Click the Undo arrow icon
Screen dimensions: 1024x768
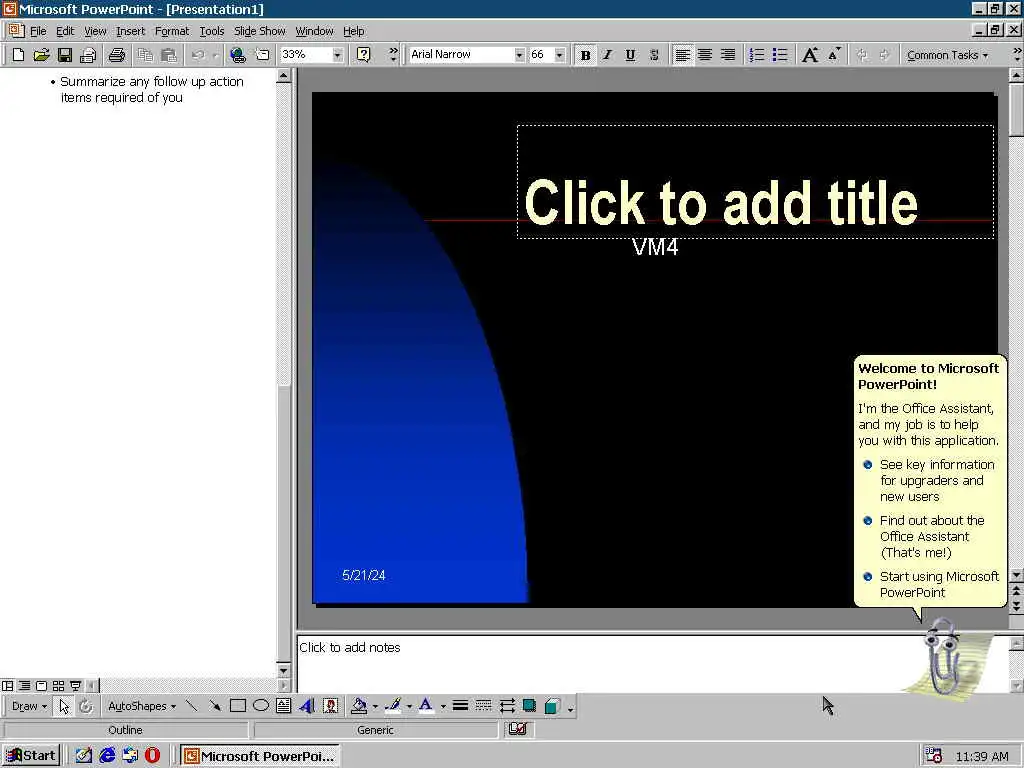(x=198, y=56)
